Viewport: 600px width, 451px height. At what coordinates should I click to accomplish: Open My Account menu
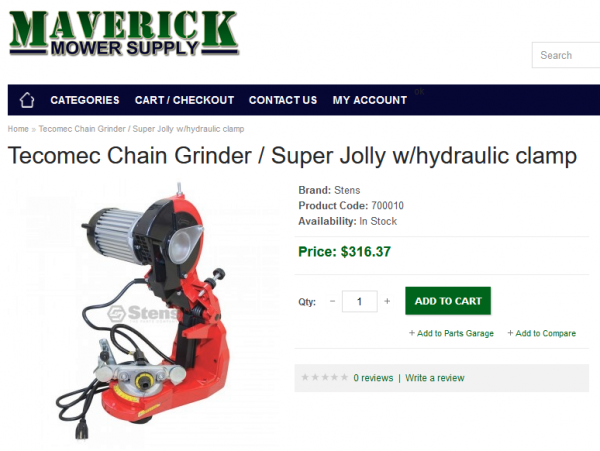click(x=370, y=100)
